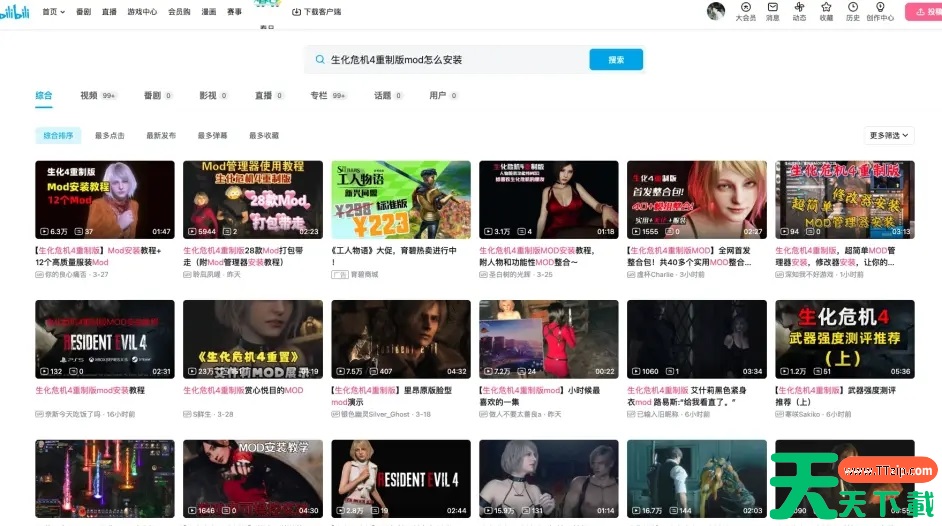Click the magnifier icon in search box
Viewport: 942px width, 526px height.
(x=320, y=59)
